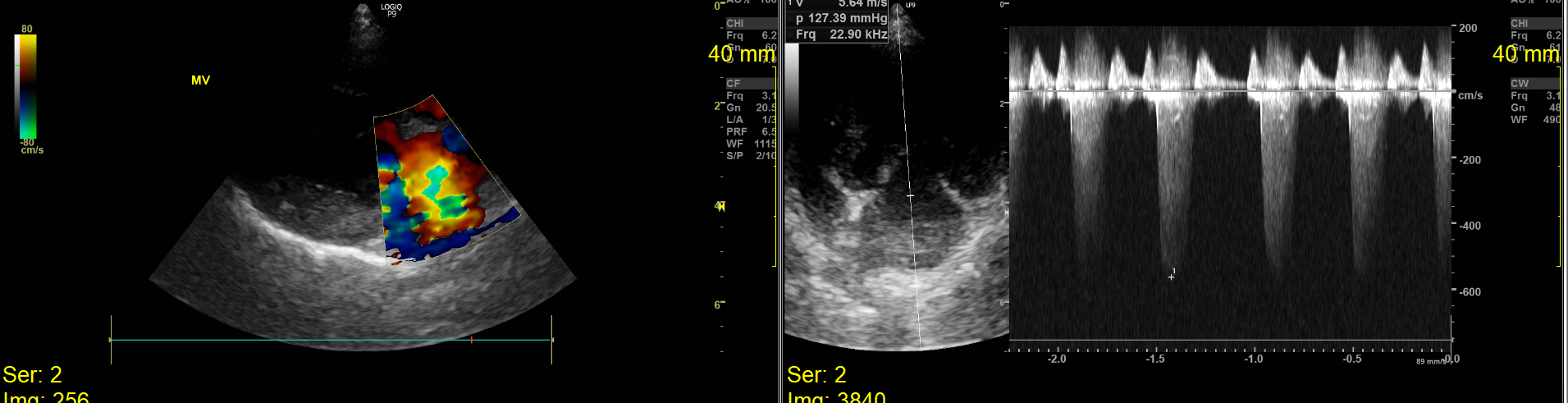Select the left panel 'Ser: 2' label
This screenshot has width=1568, height=403.
32,375
